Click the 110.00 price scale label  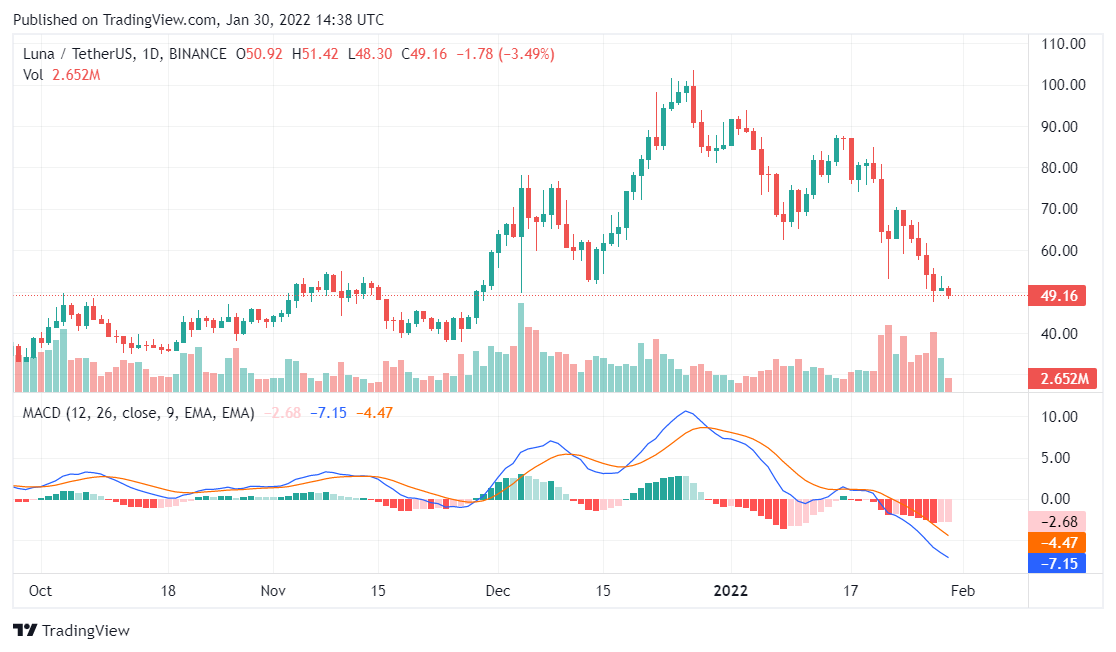[1064, 44]
